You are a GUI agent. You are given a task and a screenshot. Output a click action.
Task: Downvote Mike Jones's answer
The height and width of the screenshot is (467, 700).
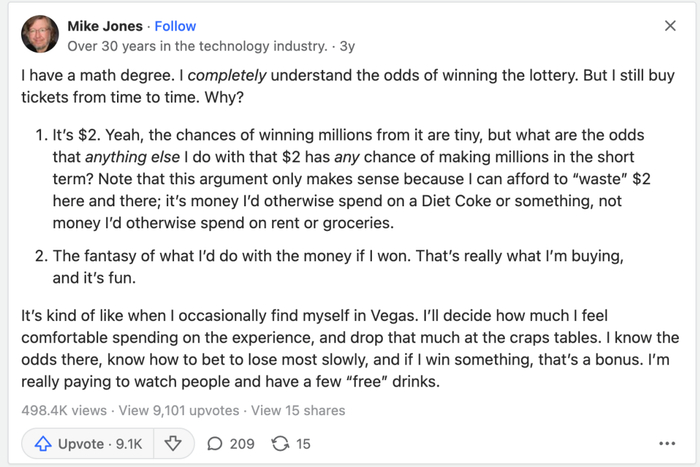pyautogui.click(x=172, y=443)
